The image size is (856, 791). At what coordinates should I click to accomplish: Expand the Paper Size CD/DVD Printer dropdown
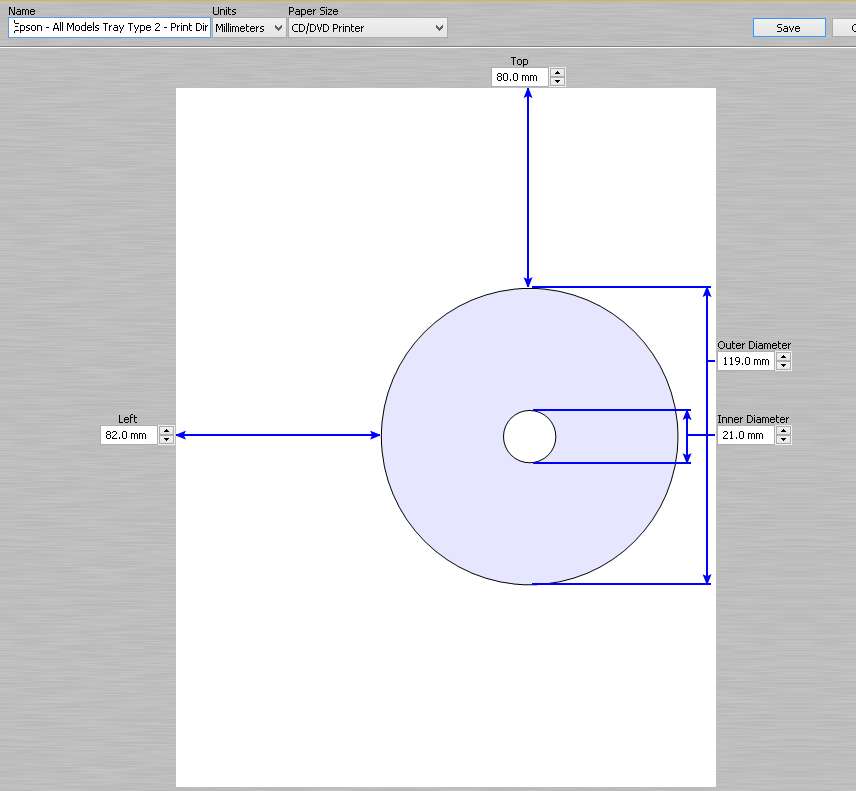(x=367, y=28)
